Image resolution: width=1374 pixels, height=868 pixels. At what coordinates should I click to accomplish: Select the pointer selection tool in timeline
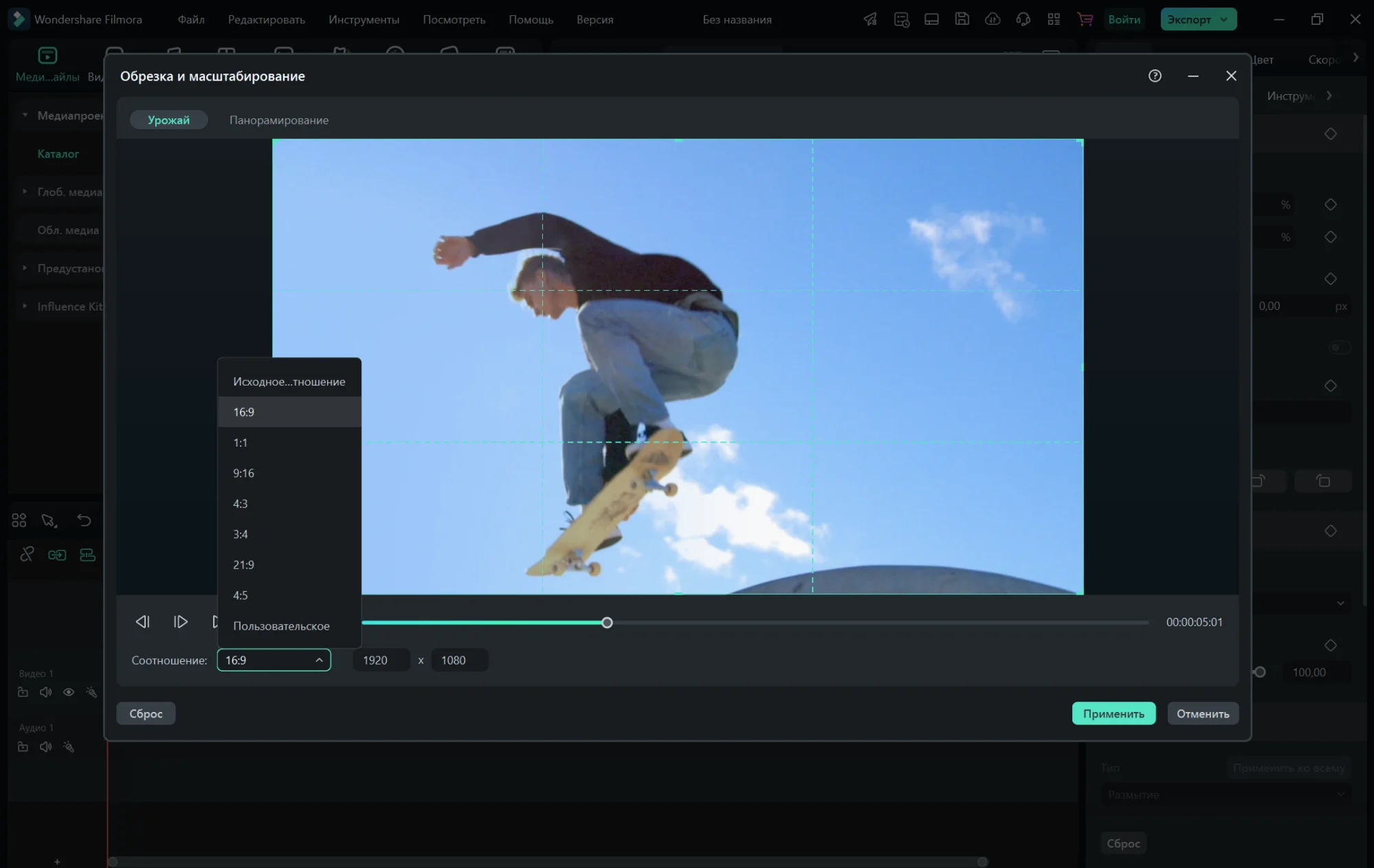click(49, 520)
